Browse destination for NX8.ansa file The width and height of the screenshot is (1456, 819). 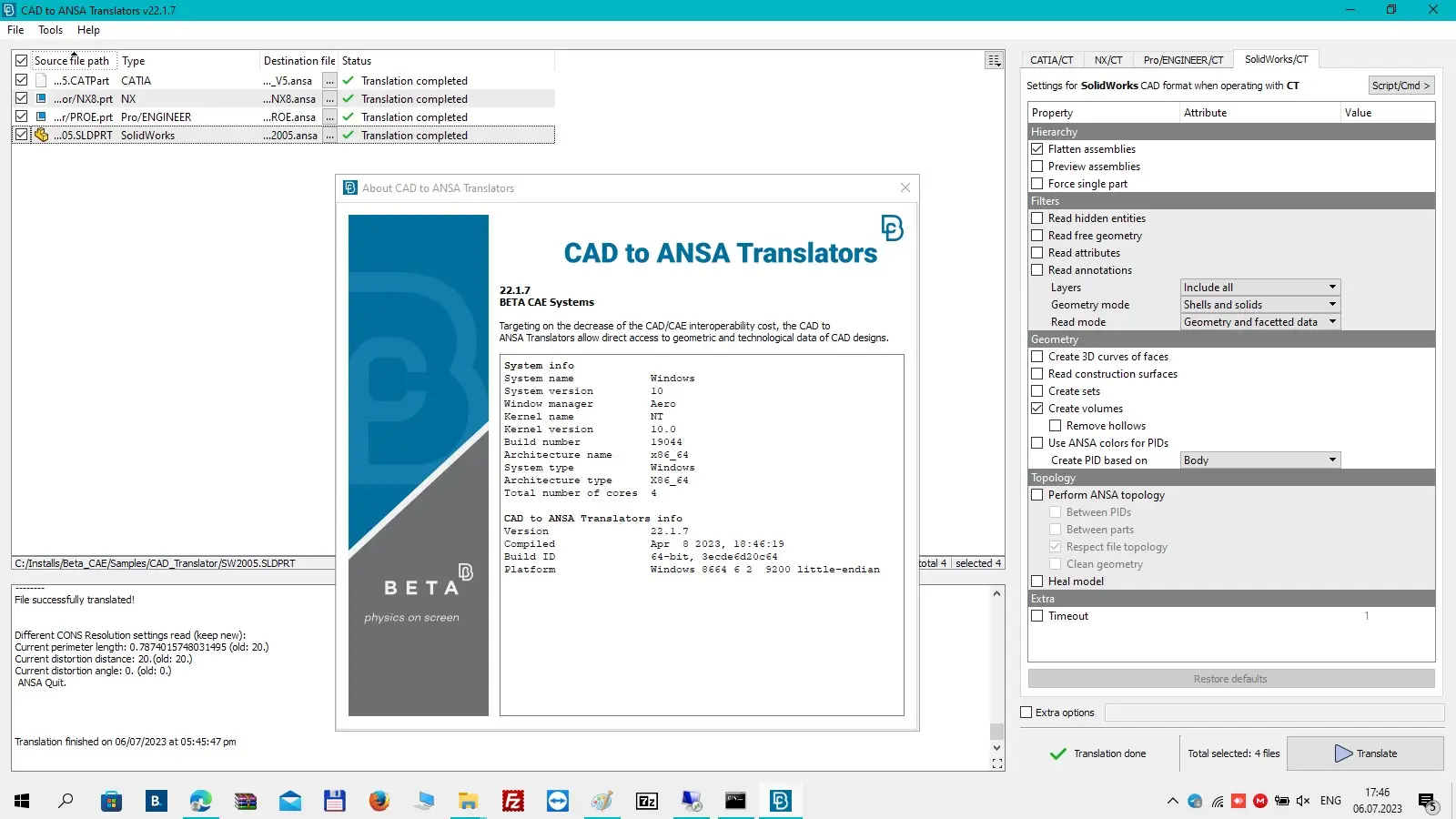[329, 98]
